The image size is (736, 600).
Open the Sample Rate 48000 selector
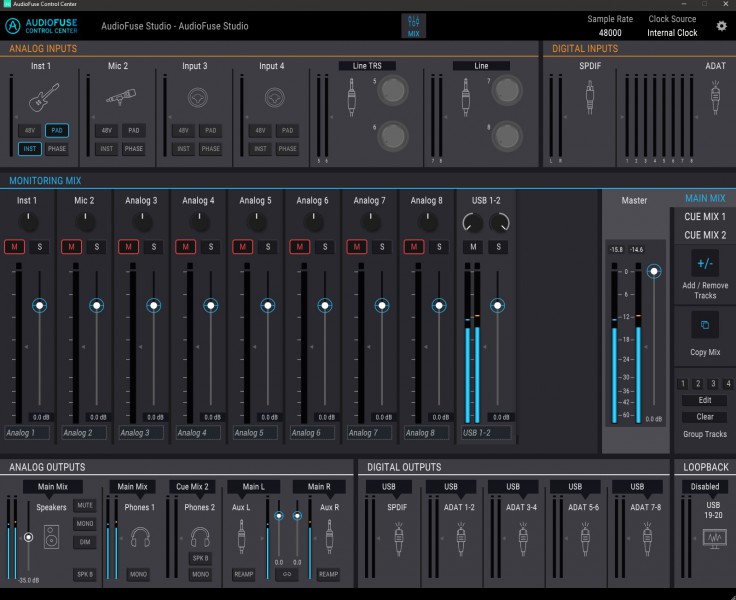pyautogui.click(x=610, y=33)
